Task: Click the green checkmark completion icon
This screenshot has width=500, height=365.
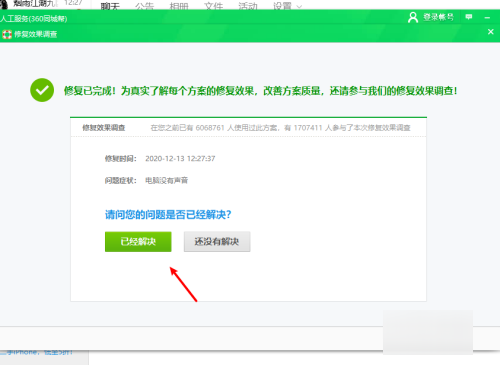Action: [42, 90]
